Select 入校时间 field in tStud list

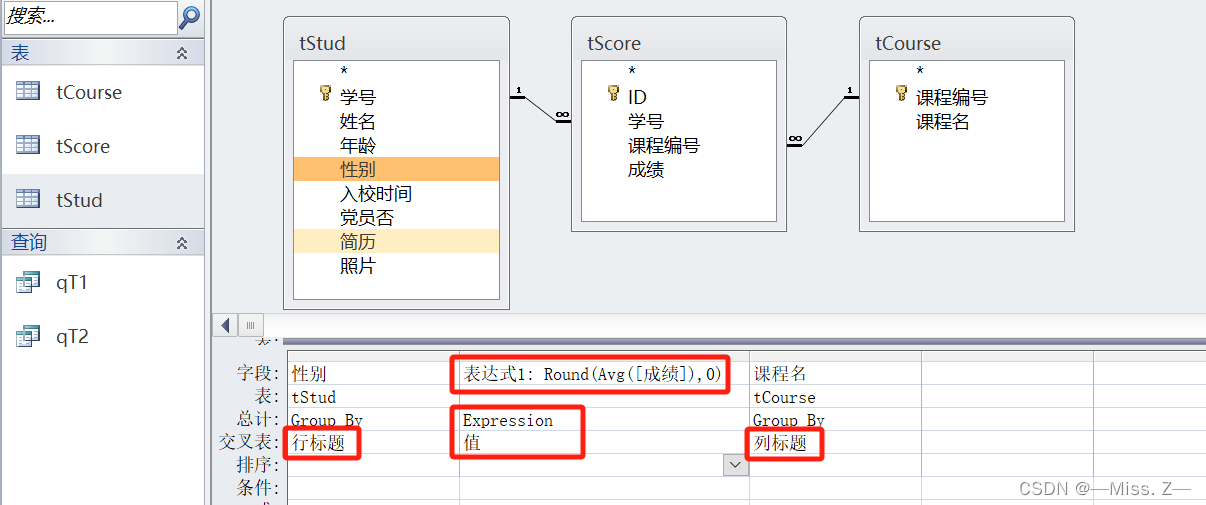396,193
